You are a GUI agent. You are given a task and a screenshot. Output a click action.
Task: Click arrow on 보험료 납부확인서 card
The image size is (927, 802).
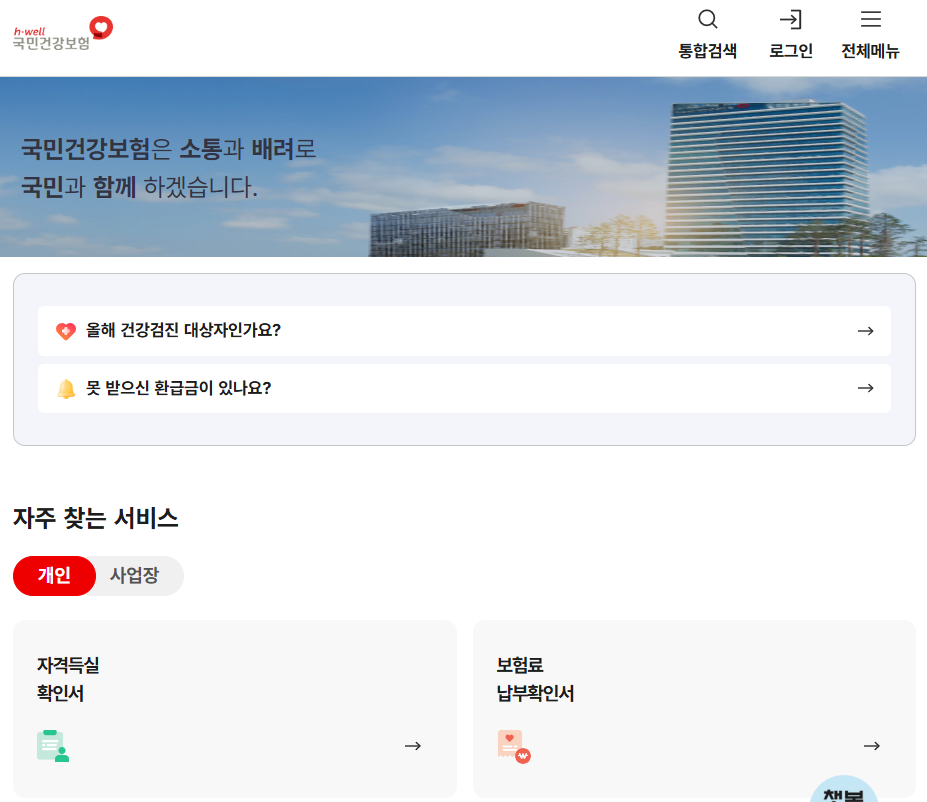tap(871, 746)
